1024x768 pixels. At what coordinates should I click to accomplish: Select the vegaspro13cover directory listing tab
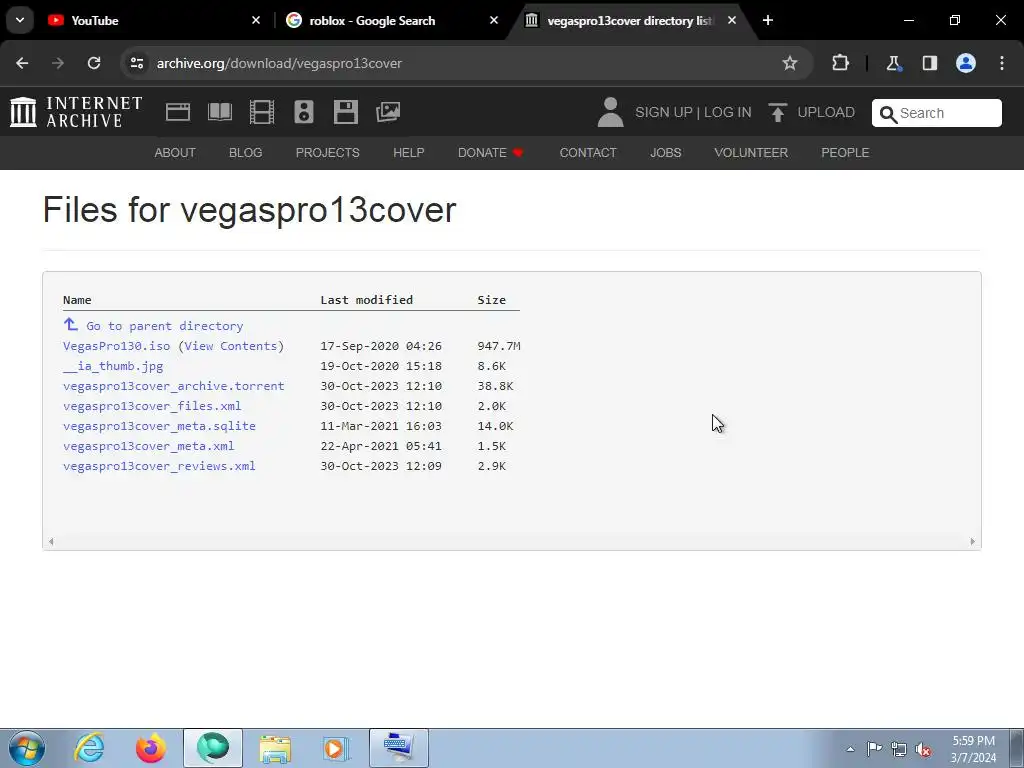[x=630, y=21]
